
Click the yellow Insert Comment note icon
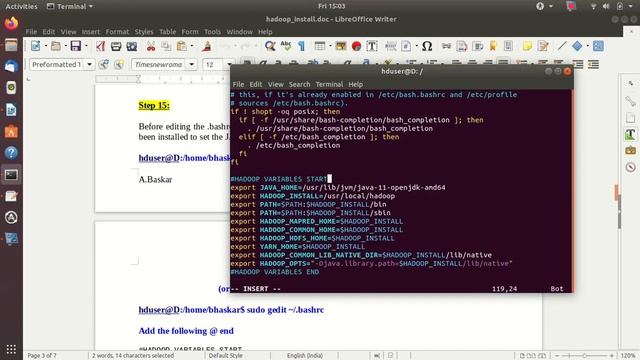pyautogui.click(x=527, y=46)
